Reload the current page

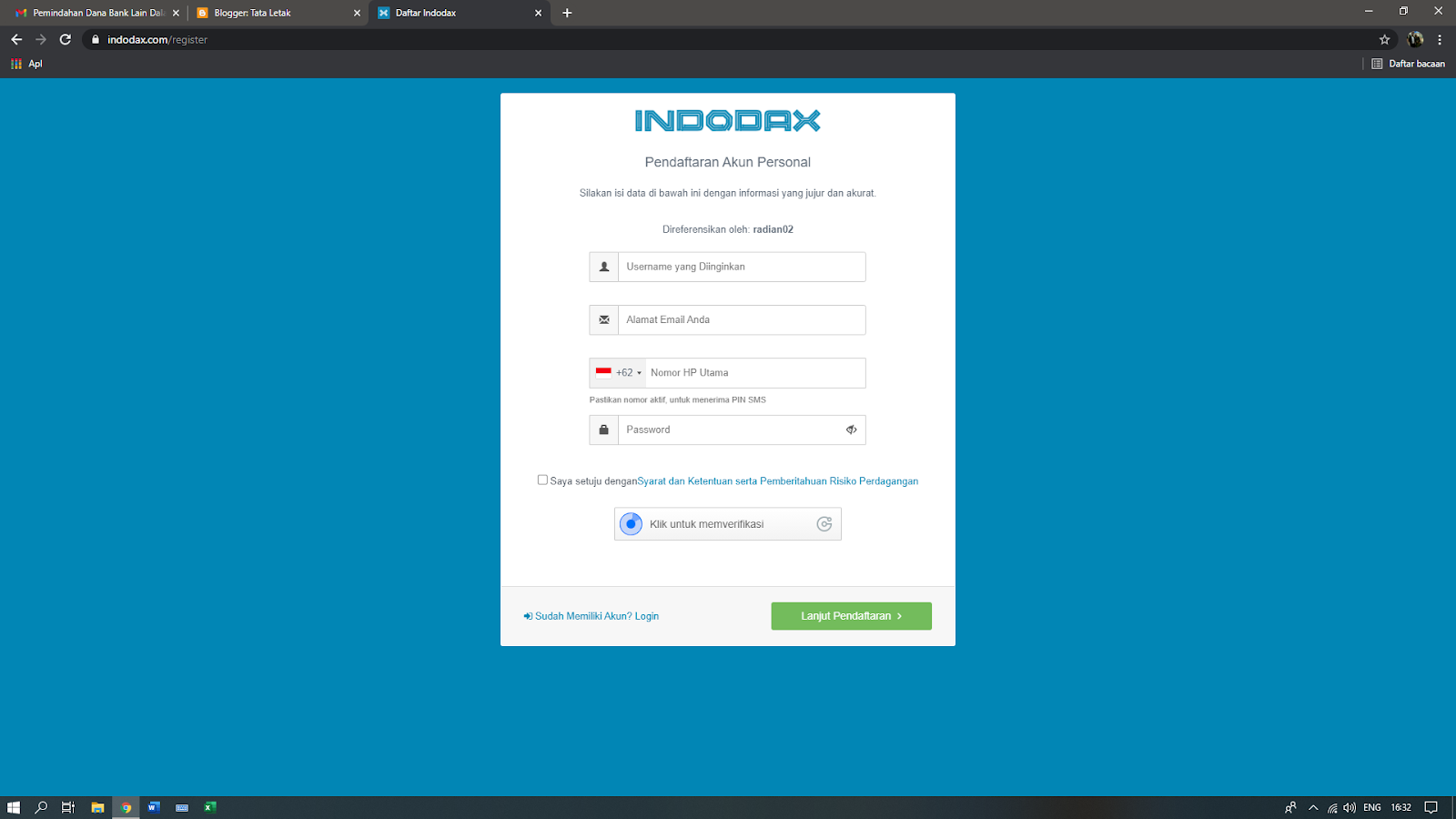[66, 39]
